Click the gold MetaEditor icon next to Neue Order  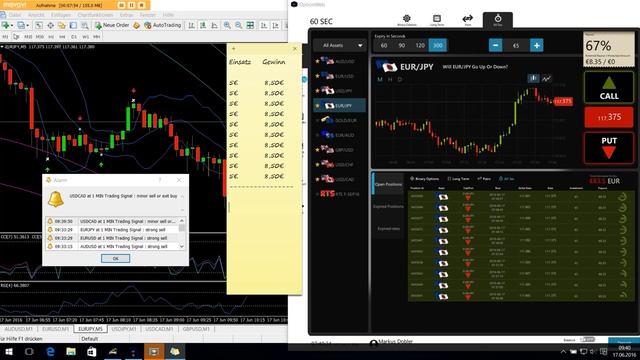[136, 25]
